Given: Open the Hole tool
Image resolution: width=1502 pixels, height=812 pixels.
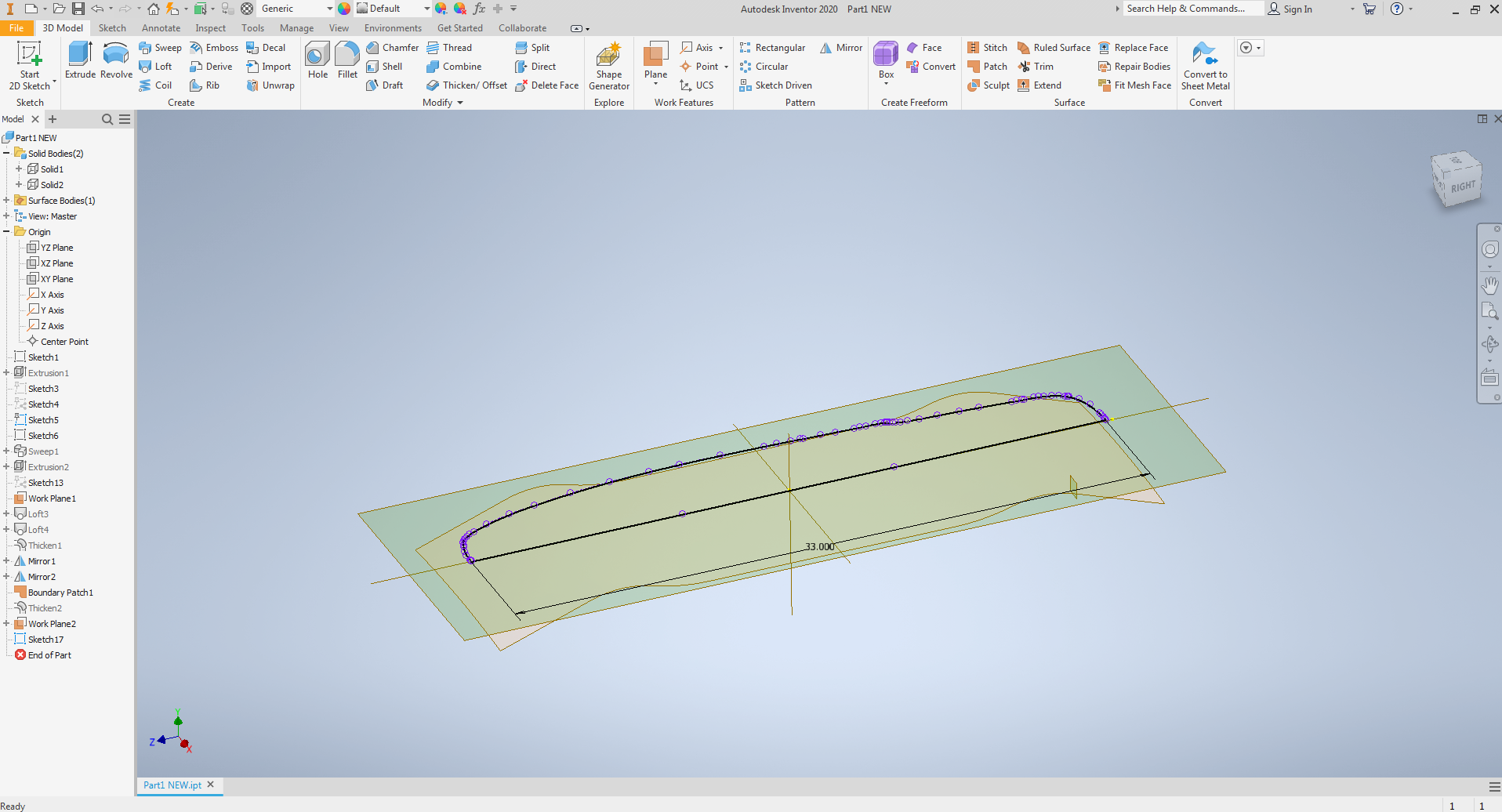Looking at the screenshot, I should [317, 63].
